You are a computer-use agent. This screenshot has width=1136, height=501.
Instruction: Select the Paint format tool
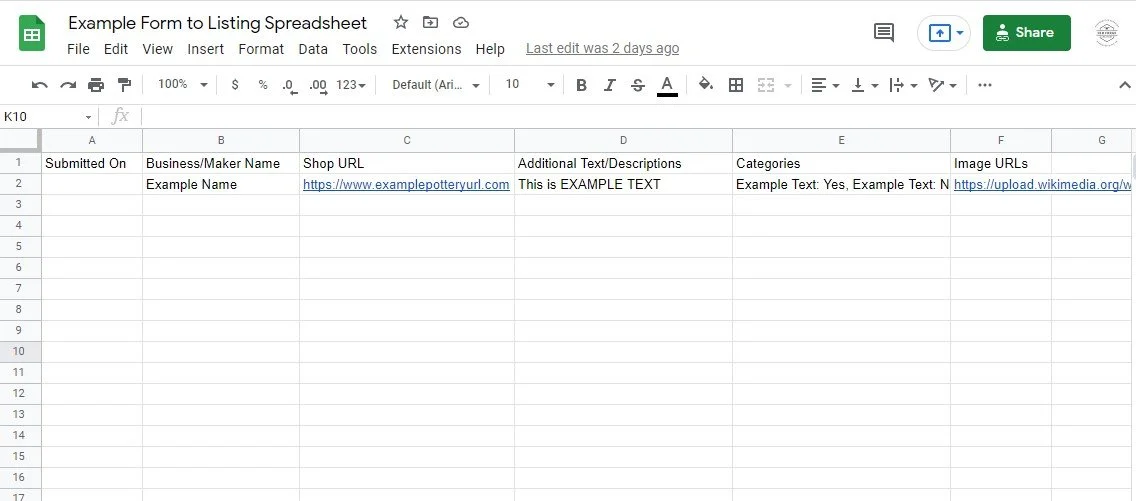125,85
